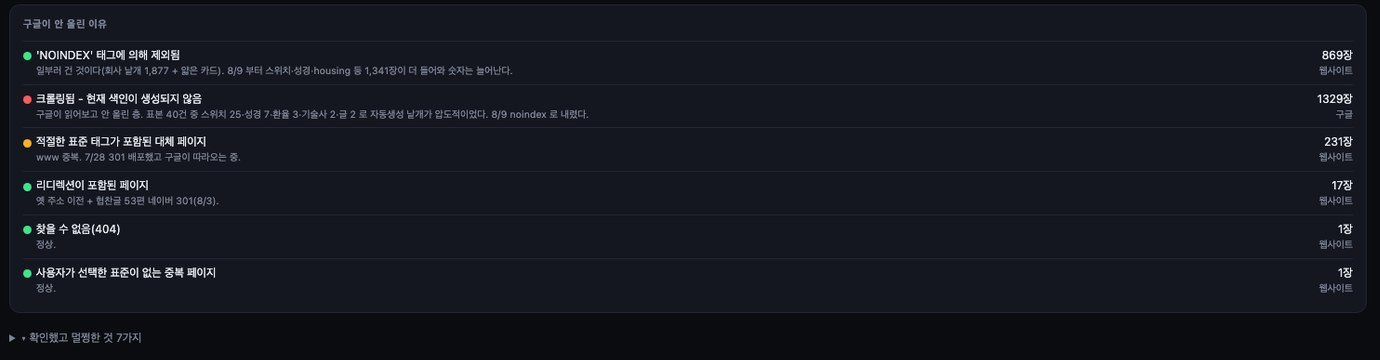Open the 찾을 수 없음(404) row title
The image size is (1380, 360).
78,229
